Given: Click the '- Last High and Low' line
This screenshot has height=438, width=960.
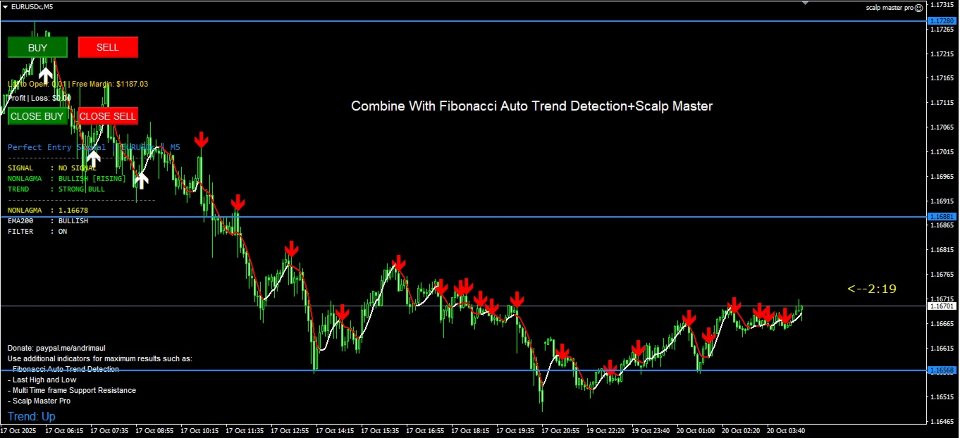Looking at the screenshot, I should pos(42,380).
